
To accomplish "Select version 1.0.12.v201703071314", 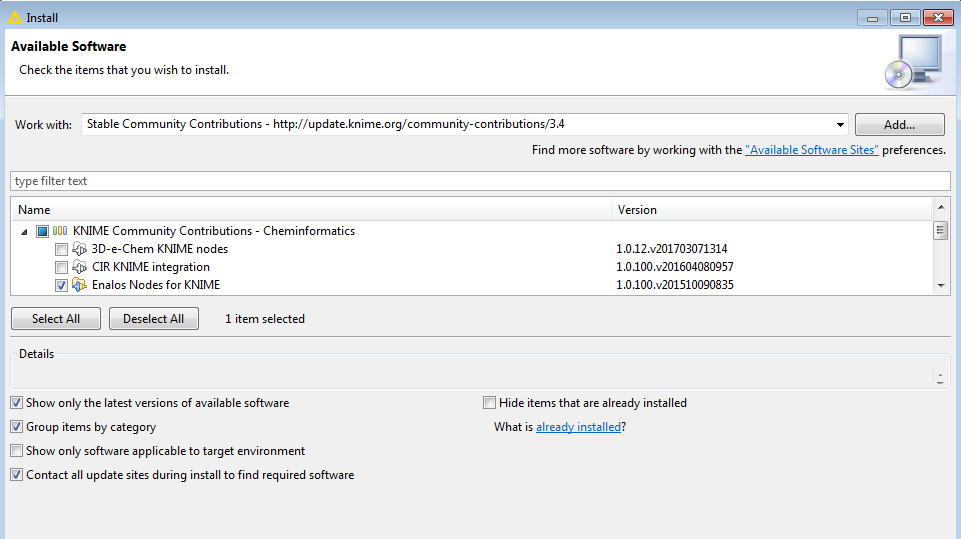I will point(672,249).
